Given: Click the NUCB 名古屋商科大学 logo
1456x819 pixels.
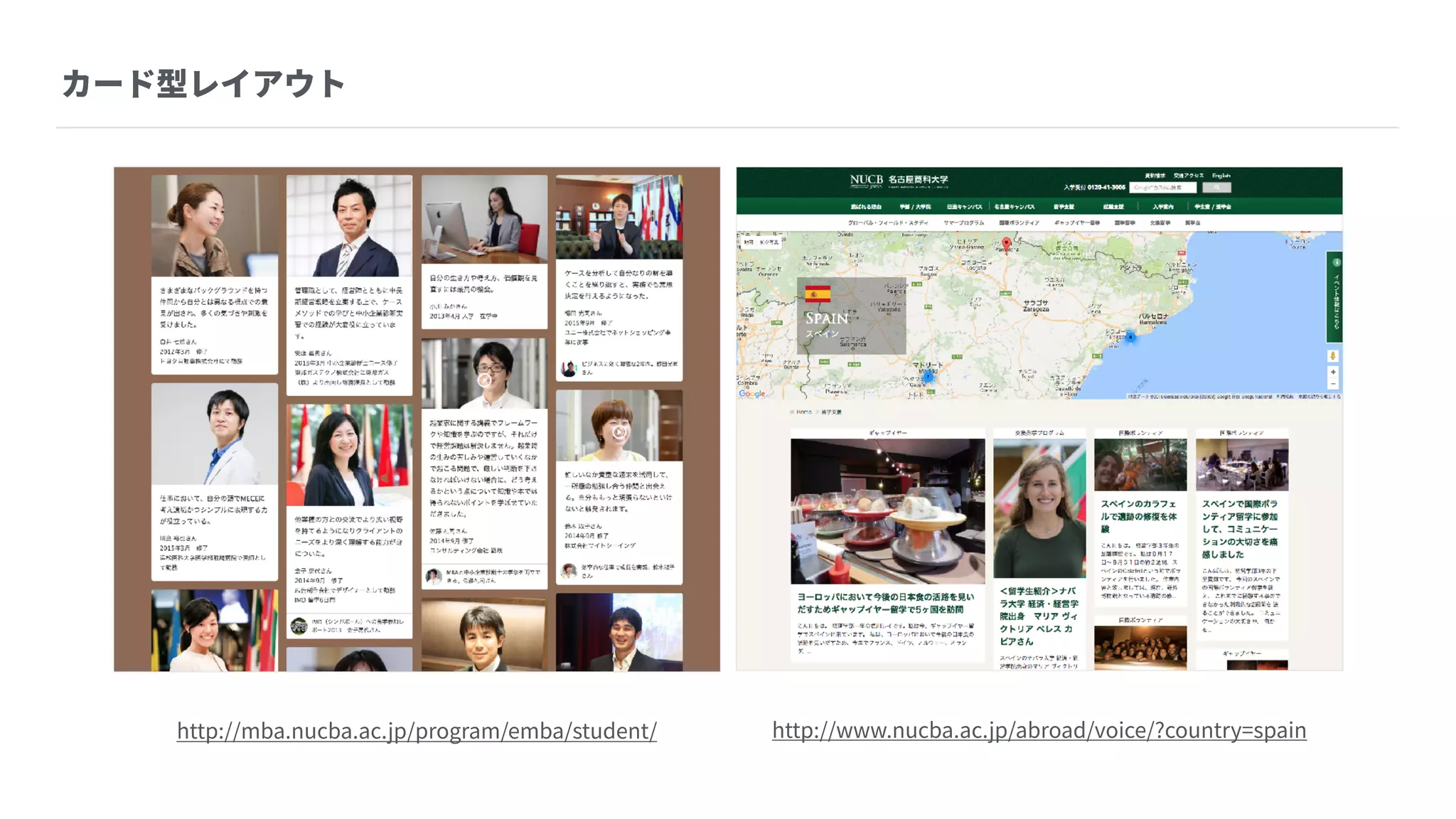Looking at the screenshot, I should click(x=899, y=181).
